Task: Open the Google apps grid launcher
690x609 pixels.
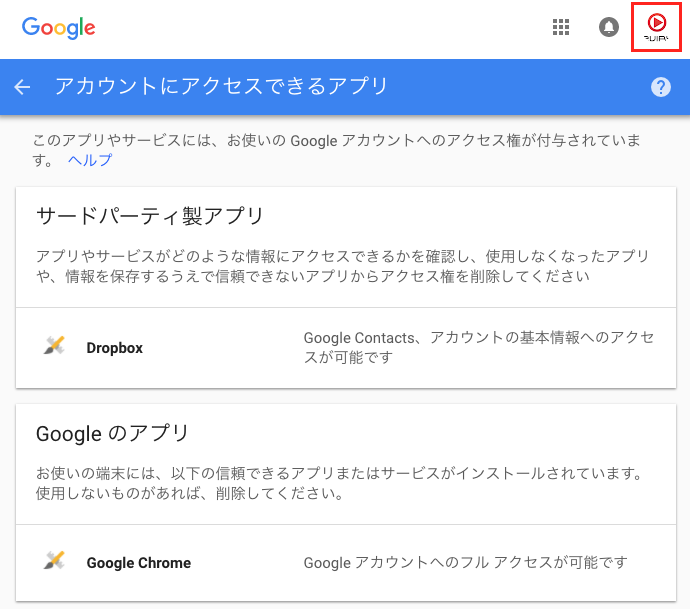Action: coord(561,27)
